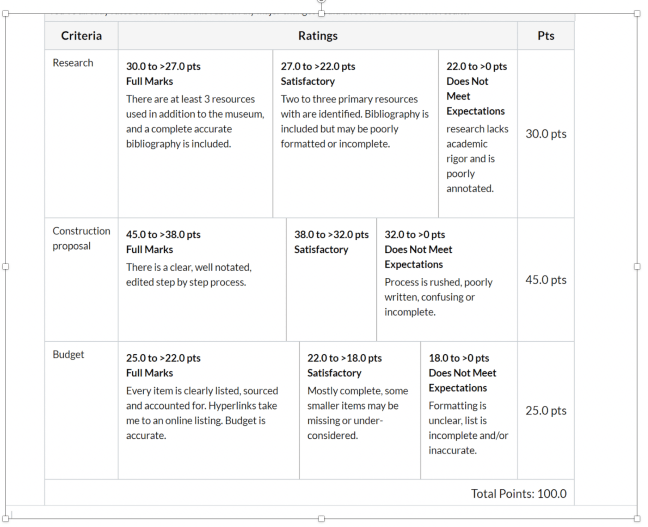Viewport: 648px width, 527px height.
Task: Click the 30.0 pts score cell
Action: pyautogui.click(x=545, y=134)
